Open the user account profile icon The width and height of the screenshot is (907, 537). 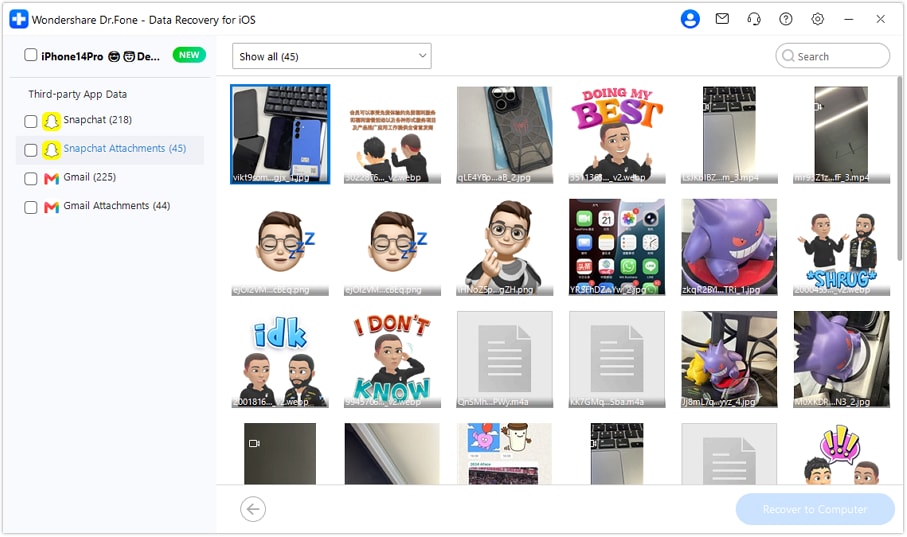pyautogui.click(x=690, y=19)
